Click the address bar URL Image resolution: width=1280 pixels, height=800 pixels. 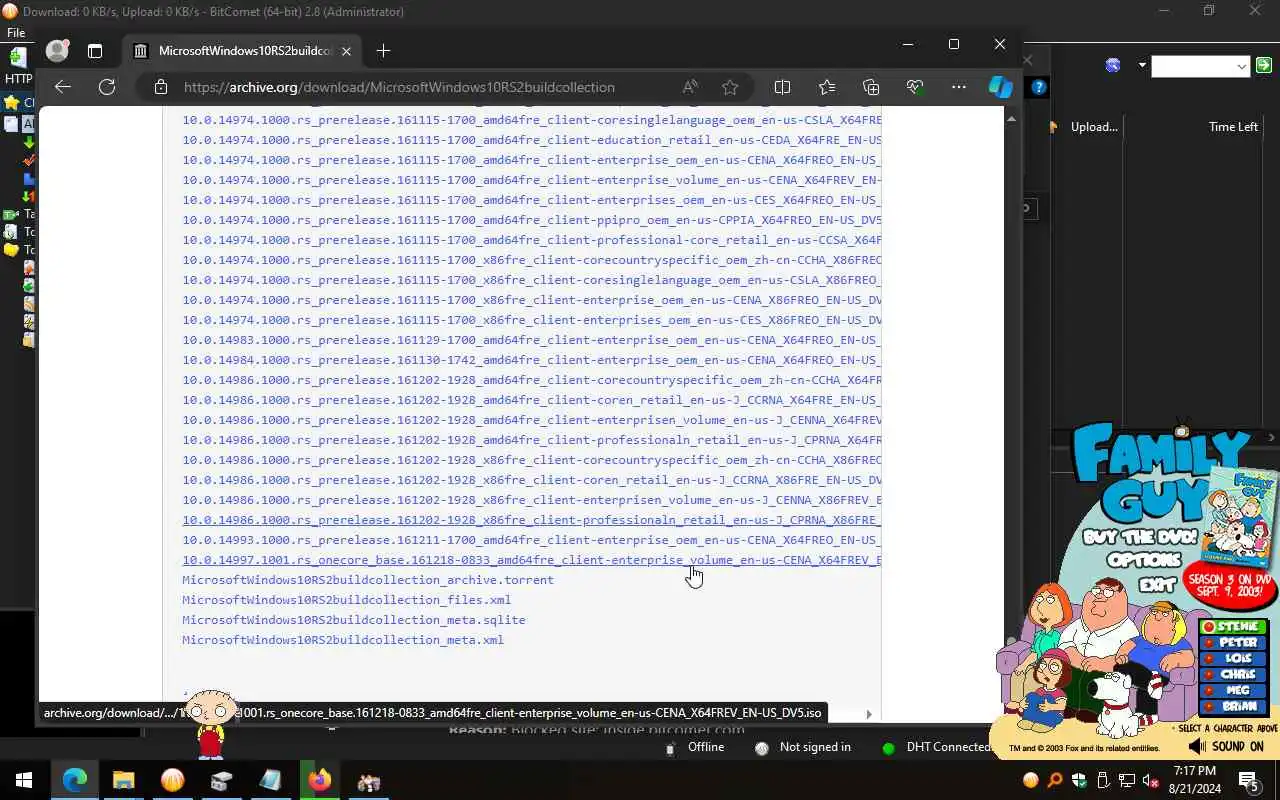[399, 87]
